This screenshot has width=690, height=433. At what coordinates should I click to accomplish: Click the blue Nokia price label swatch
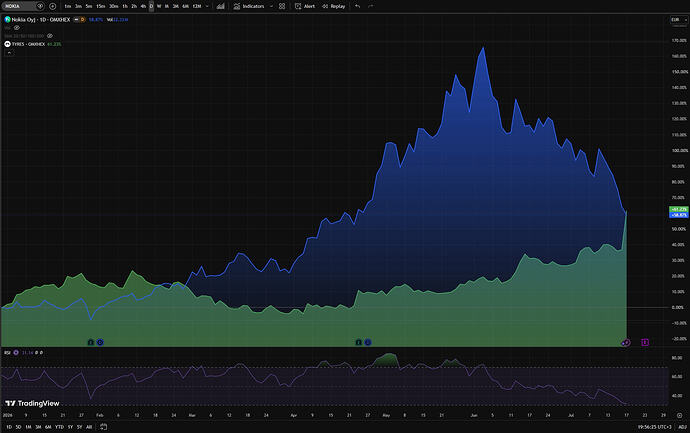click(679, 215)
